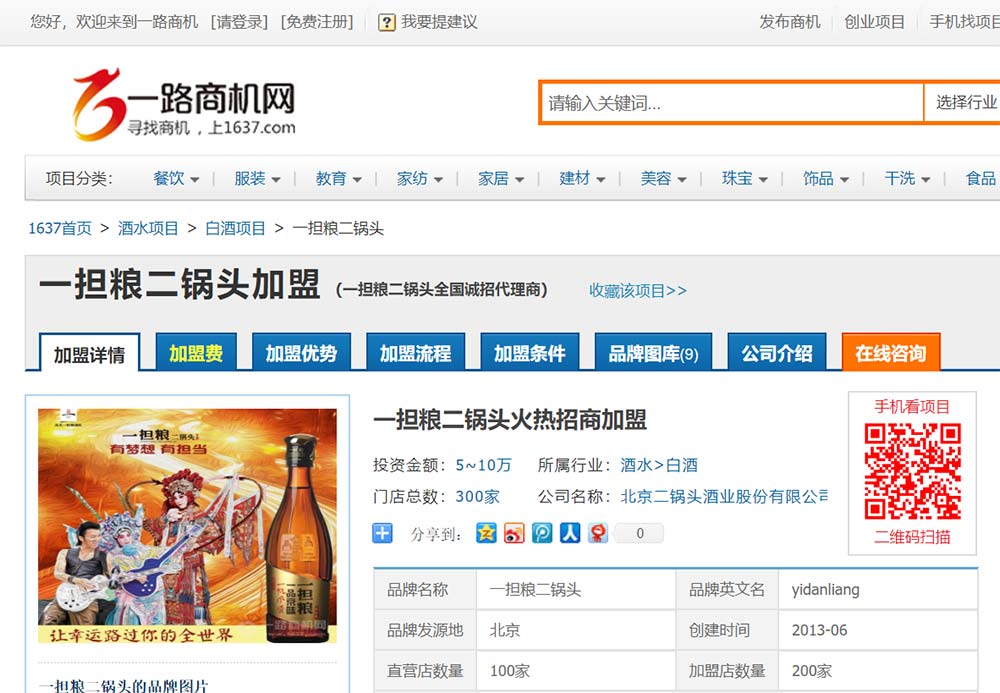Share to QQ Zone via star icon
This screenshot has height=693, width=1000.
[486, 533]
